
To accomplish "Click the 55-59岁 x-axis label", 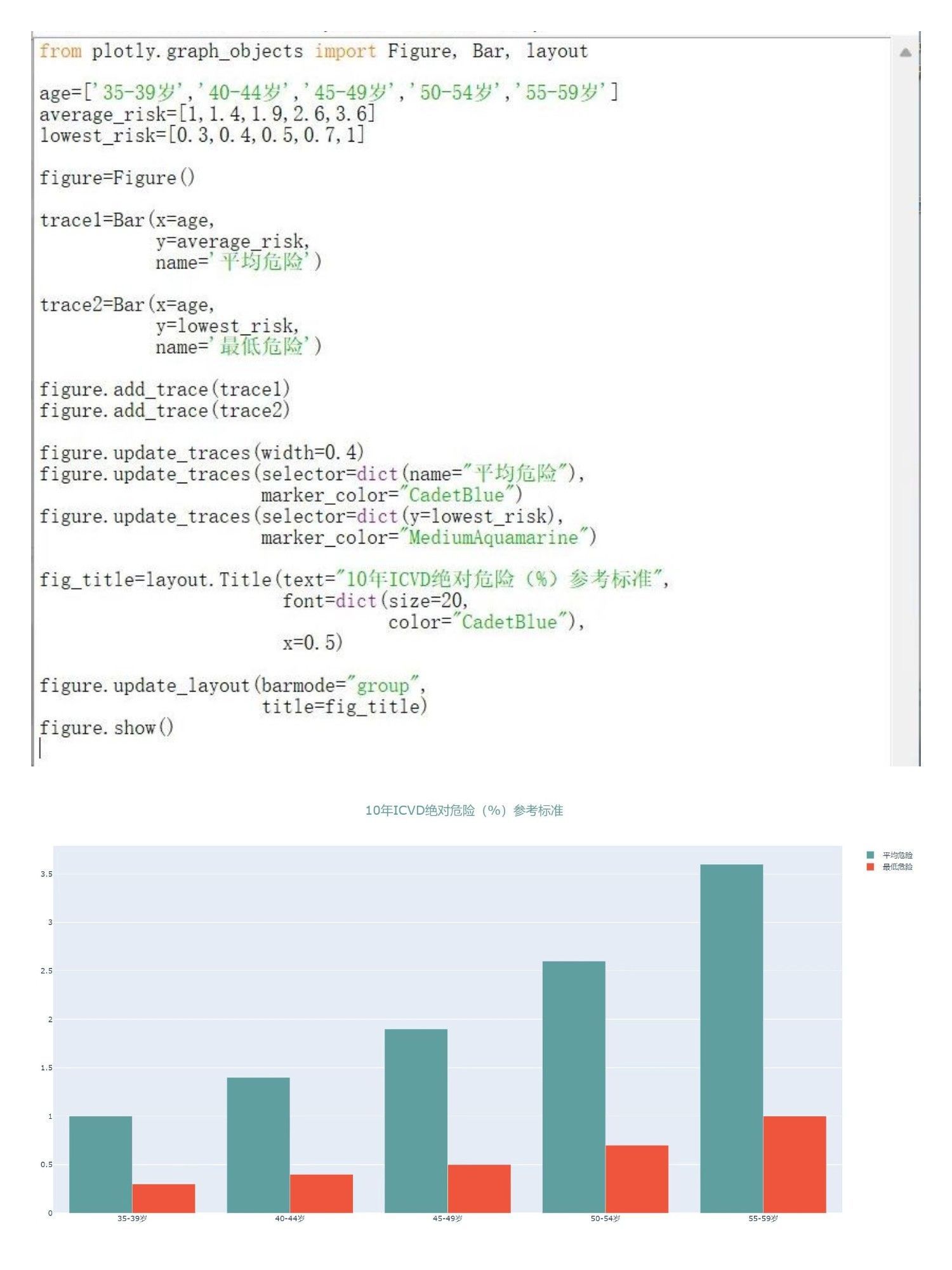I will [x=763, y=1219].
